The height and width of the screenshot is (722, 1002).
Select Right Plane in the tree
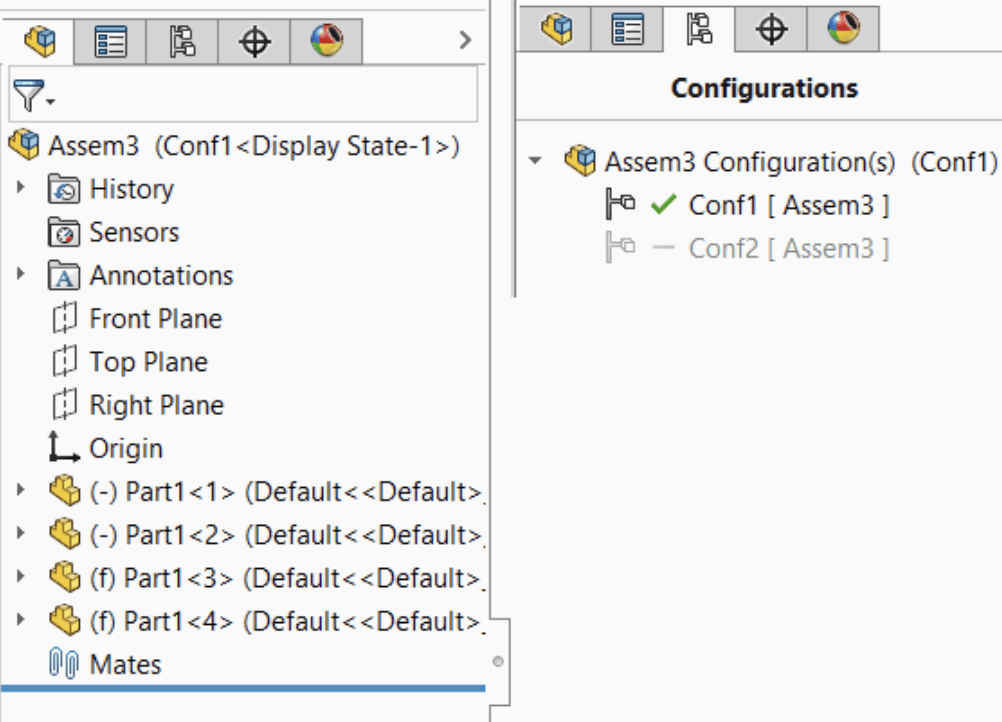coord(157,405)
